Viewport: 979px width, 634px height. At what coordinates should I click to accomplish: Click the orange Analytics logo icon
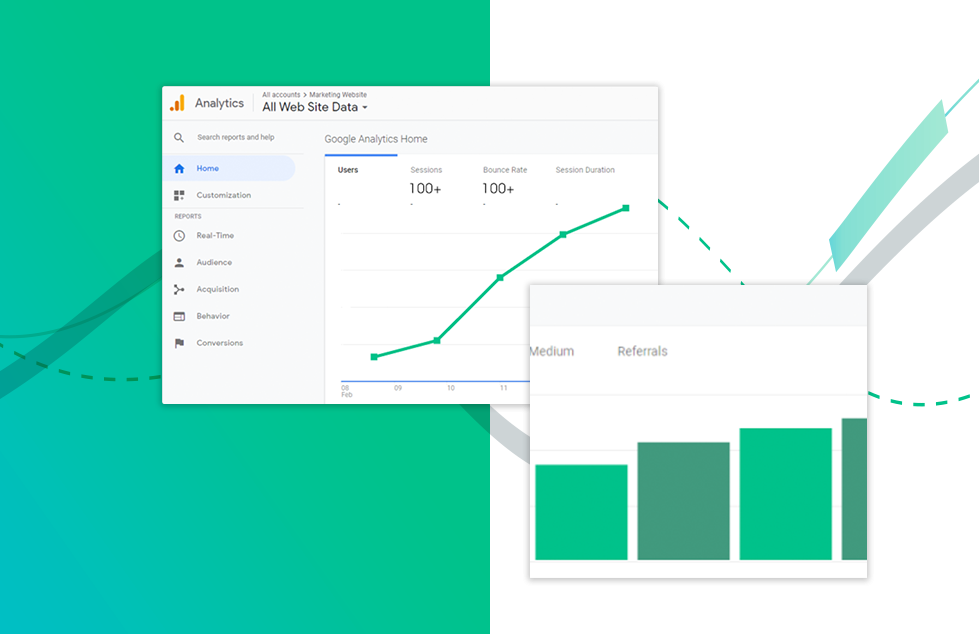177,103
